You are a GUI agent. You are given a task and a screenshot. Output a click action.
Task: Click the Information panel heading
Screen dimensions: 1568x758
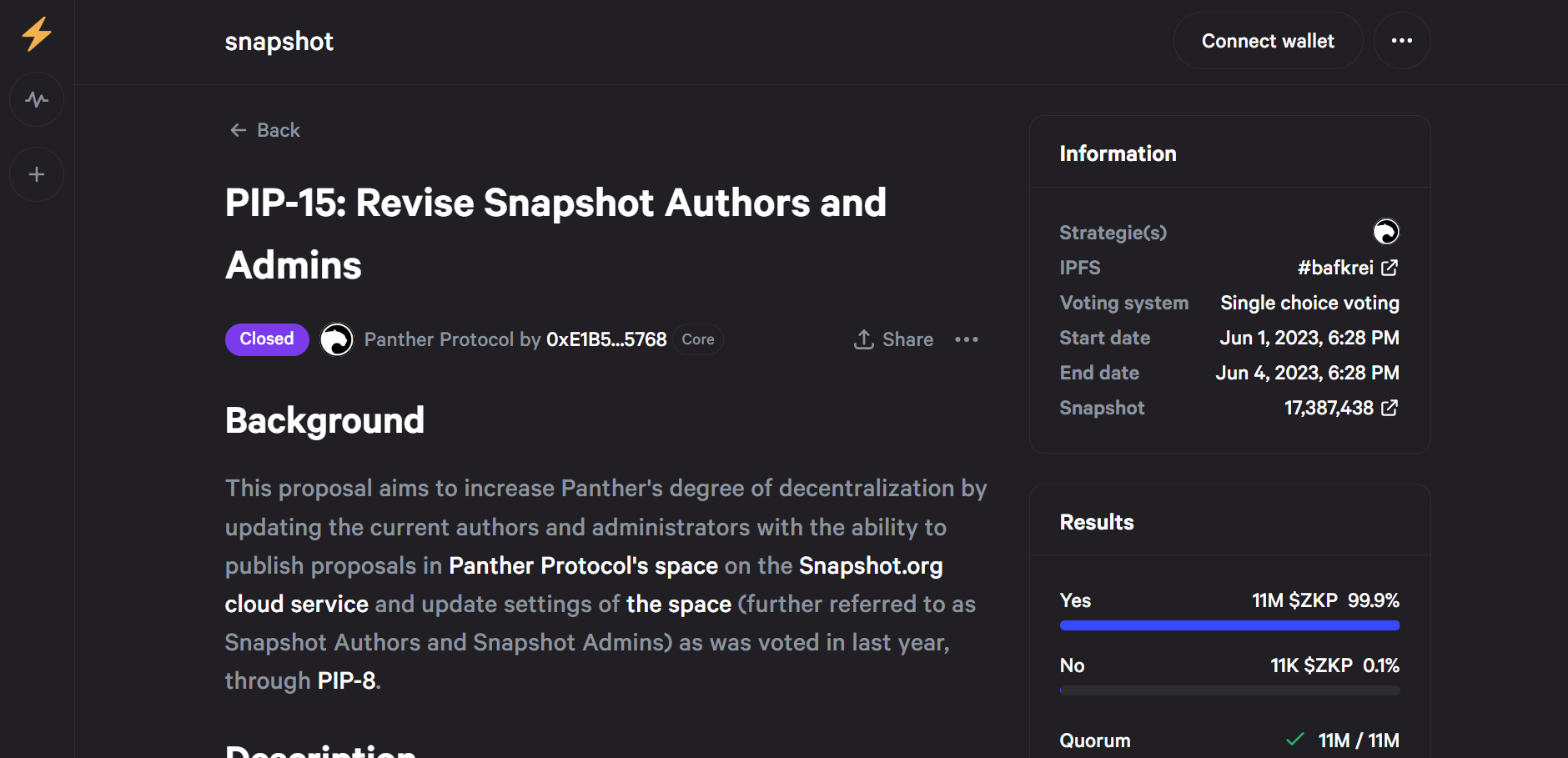(x=1118, y=153)
